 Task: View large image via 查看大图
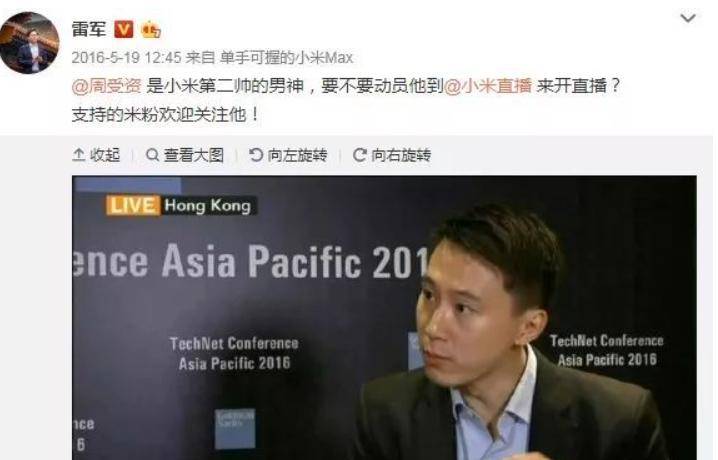[185, 155]
